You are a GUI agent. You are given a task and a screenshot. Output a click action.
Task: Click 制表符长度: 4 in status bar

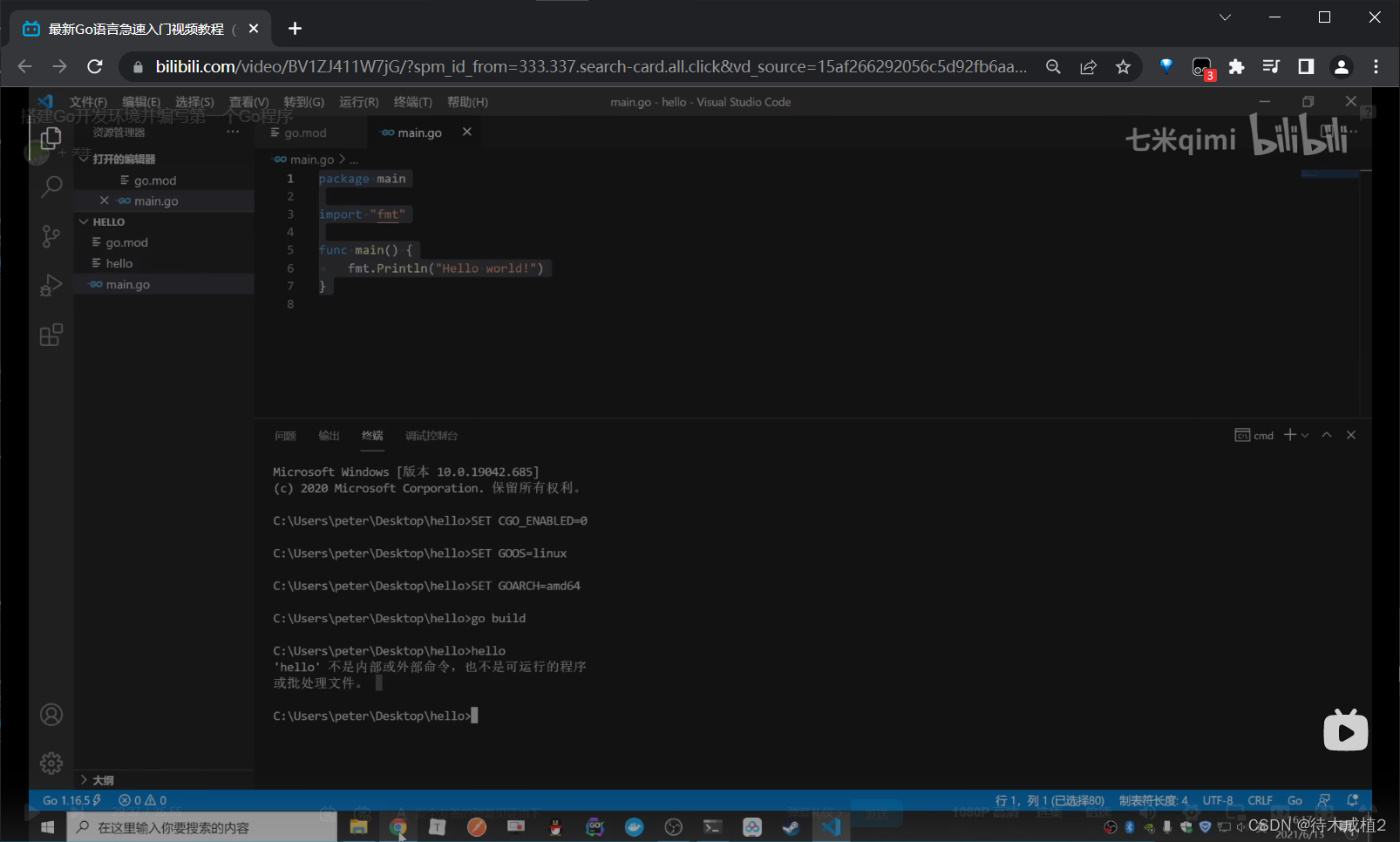(x=1153, y=800)
